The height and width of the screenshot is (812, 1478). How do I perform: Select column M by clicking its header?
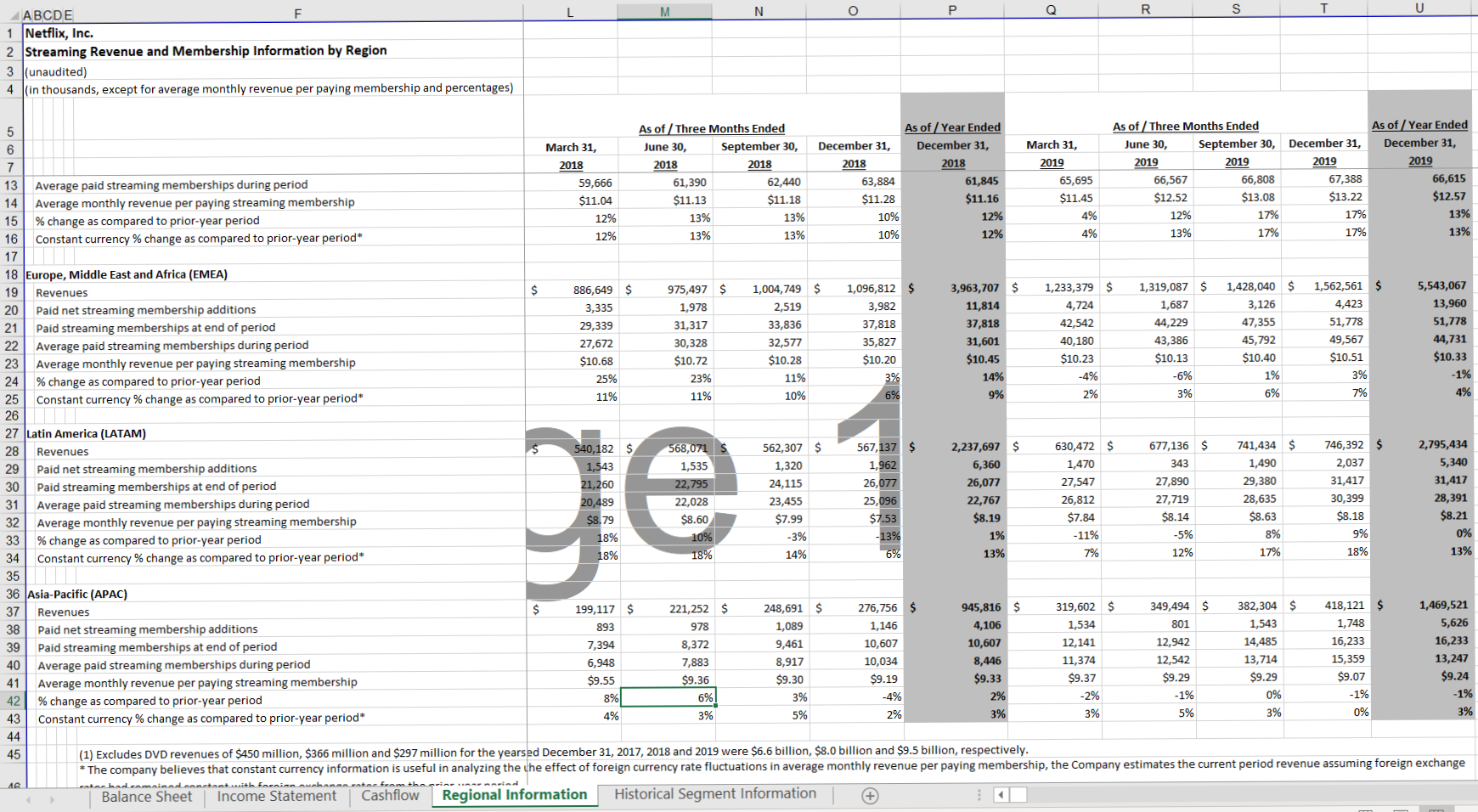click(x=665, y=12)
